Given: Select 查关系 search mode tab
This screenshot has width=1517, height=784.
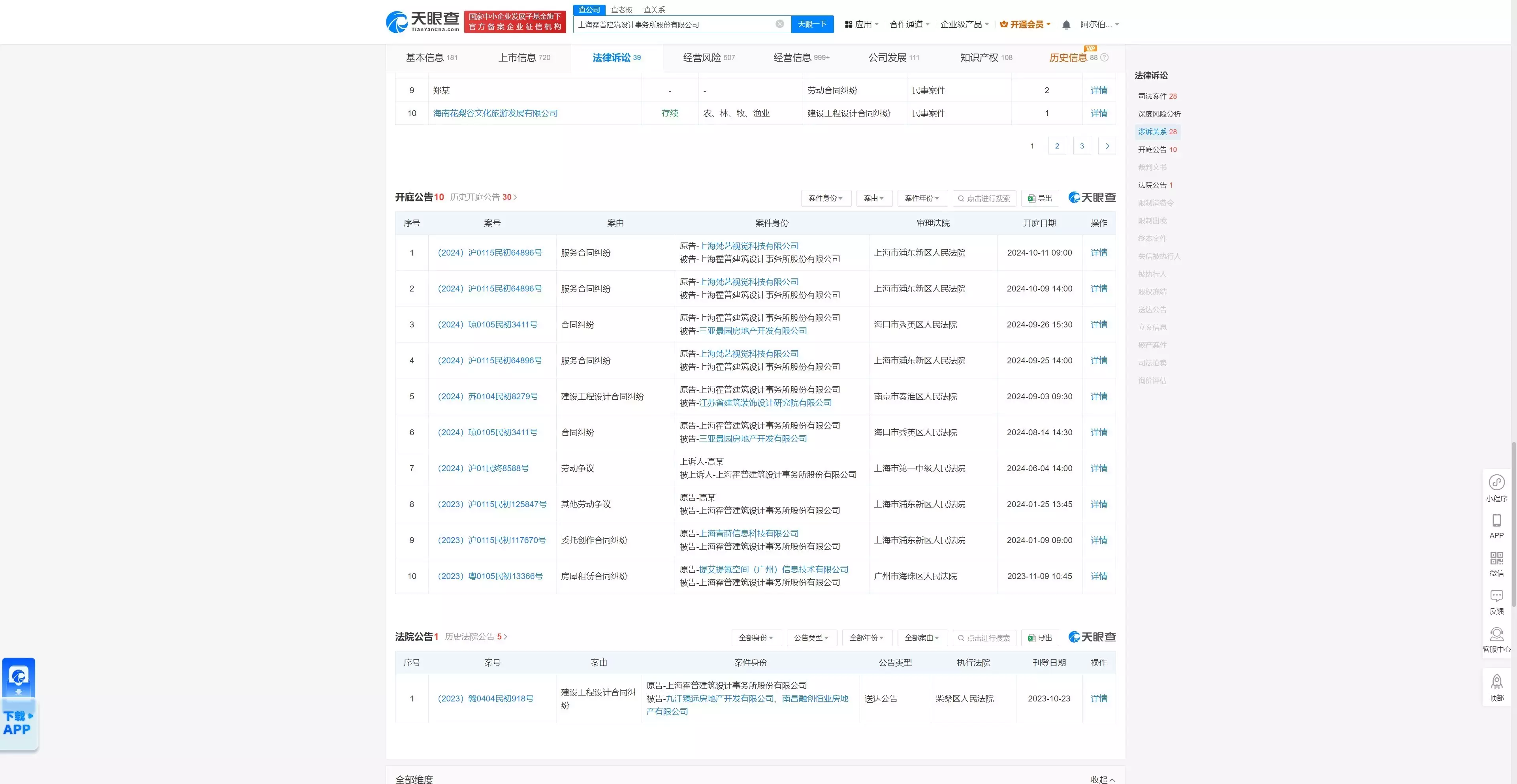Looking at the screenshot, I should click(x=654, y=9).
